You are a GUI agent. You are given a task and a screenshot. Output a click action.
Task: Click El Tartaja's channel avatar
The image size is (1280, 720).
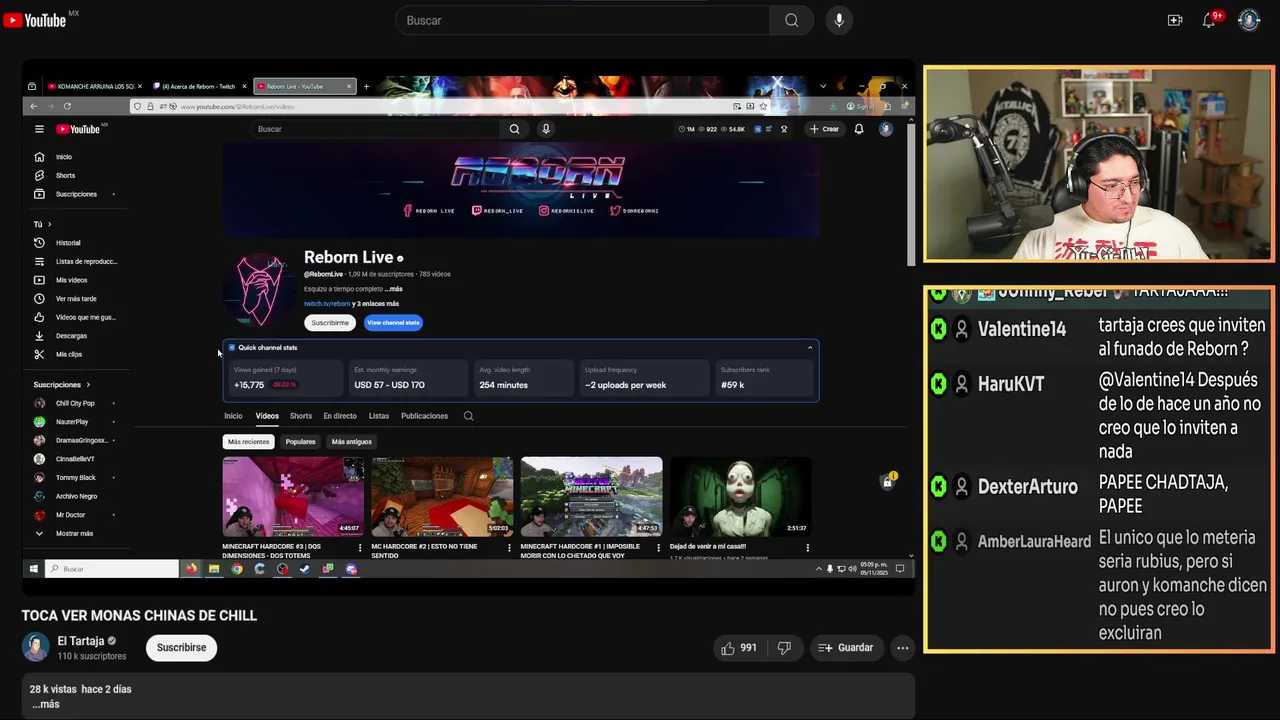click(36, 647)
